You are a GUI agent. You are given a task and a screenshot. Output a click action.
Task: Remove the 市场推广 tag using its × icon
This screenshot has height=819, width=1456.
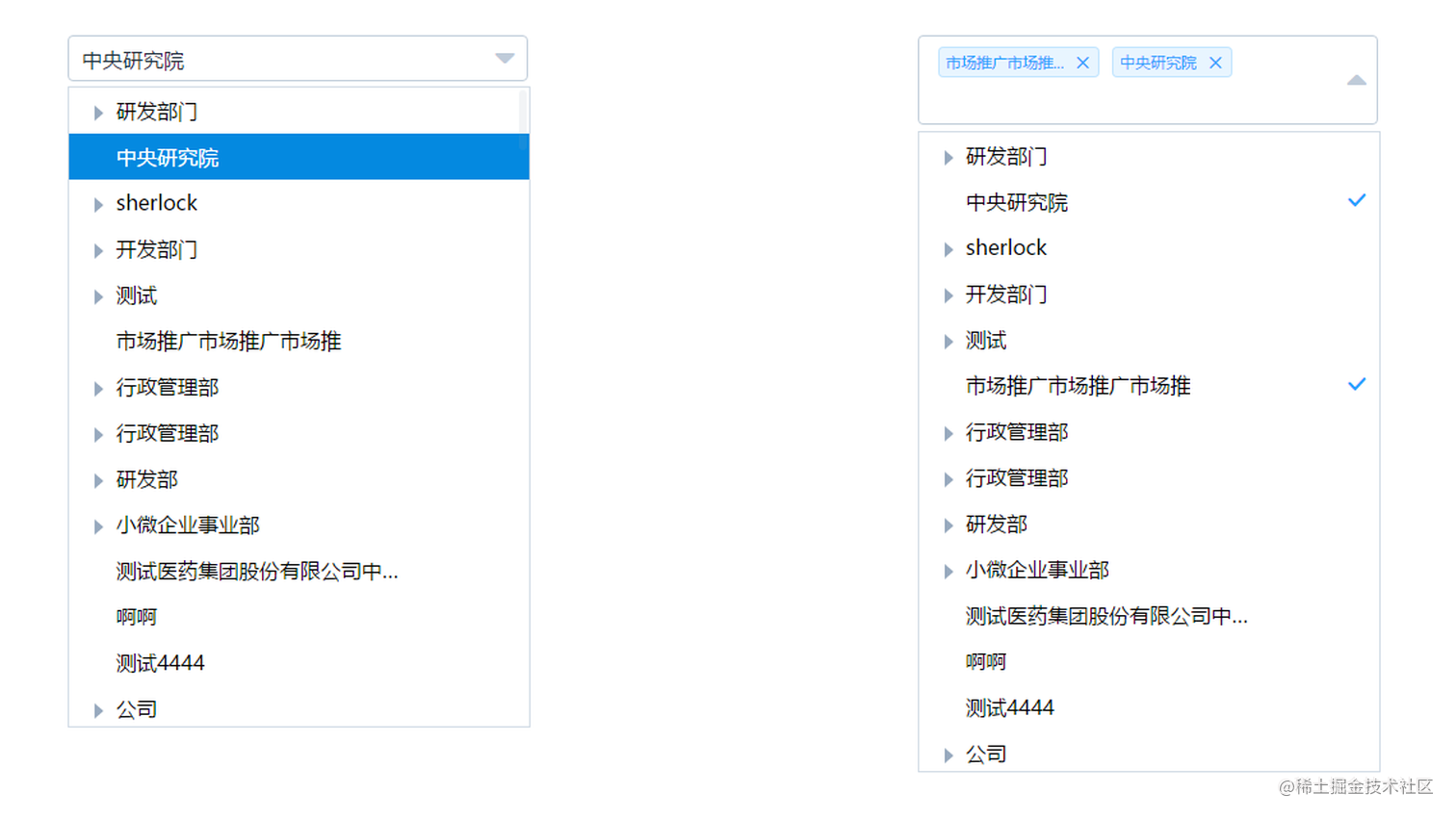pos(1082,62)
